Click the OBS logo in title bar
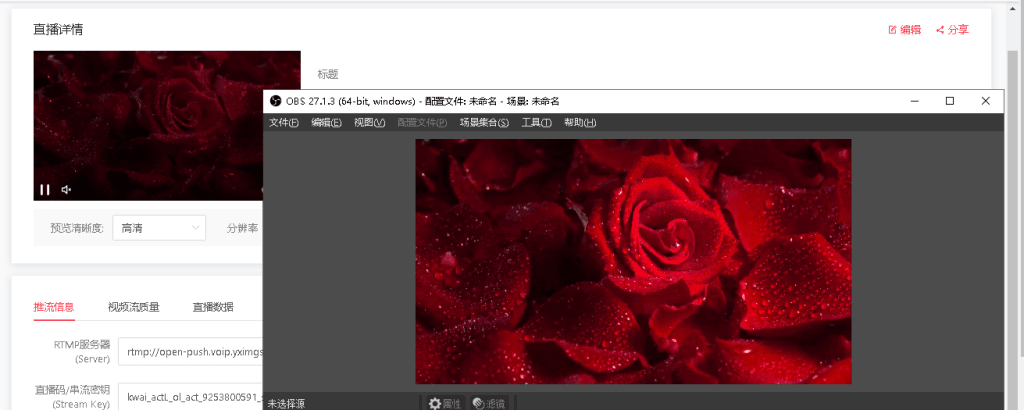Screen dimensions: 1024x410 point(275,101)
